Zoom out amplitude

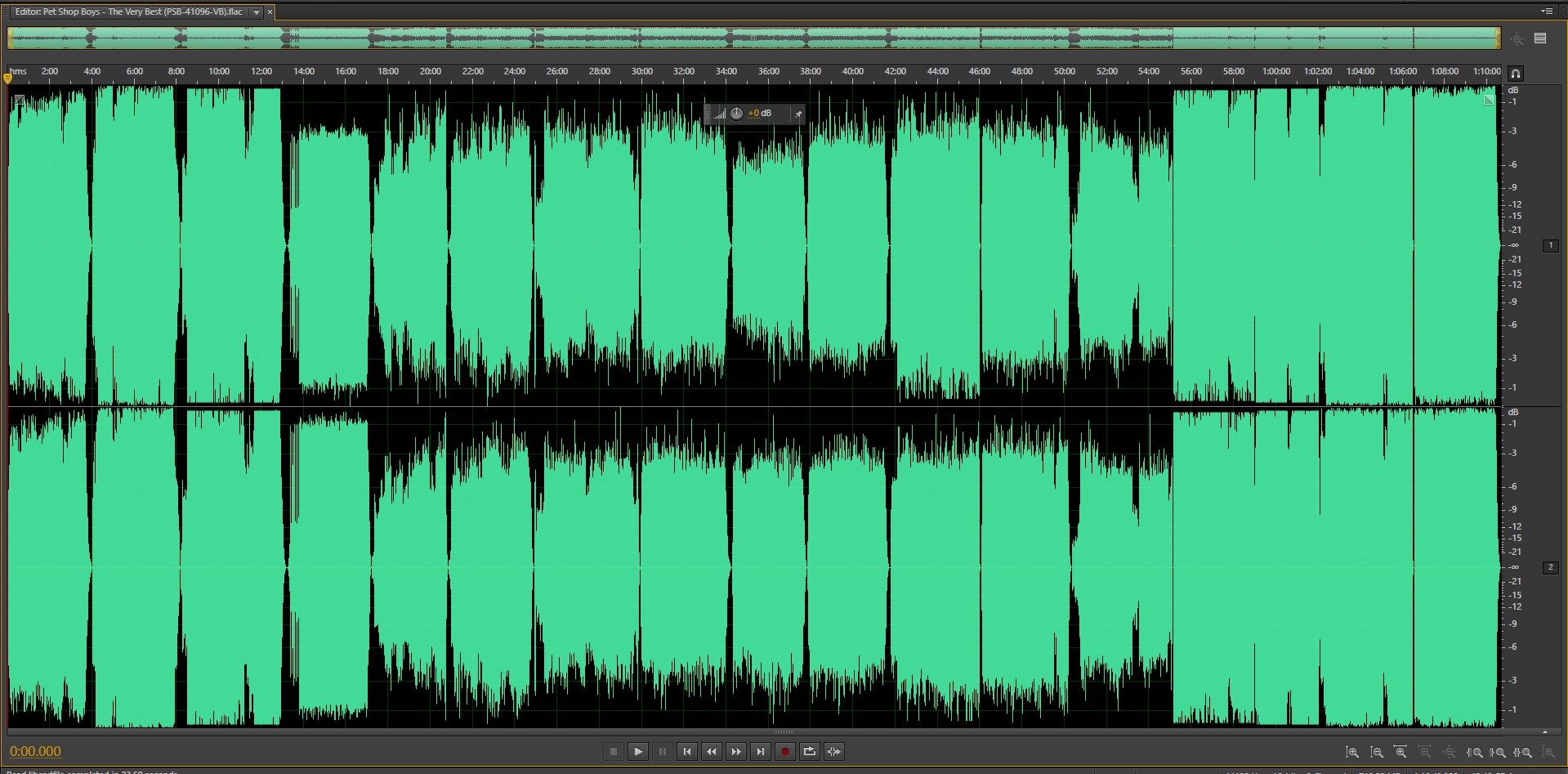pyautogui.click(x=1377, y=752)
